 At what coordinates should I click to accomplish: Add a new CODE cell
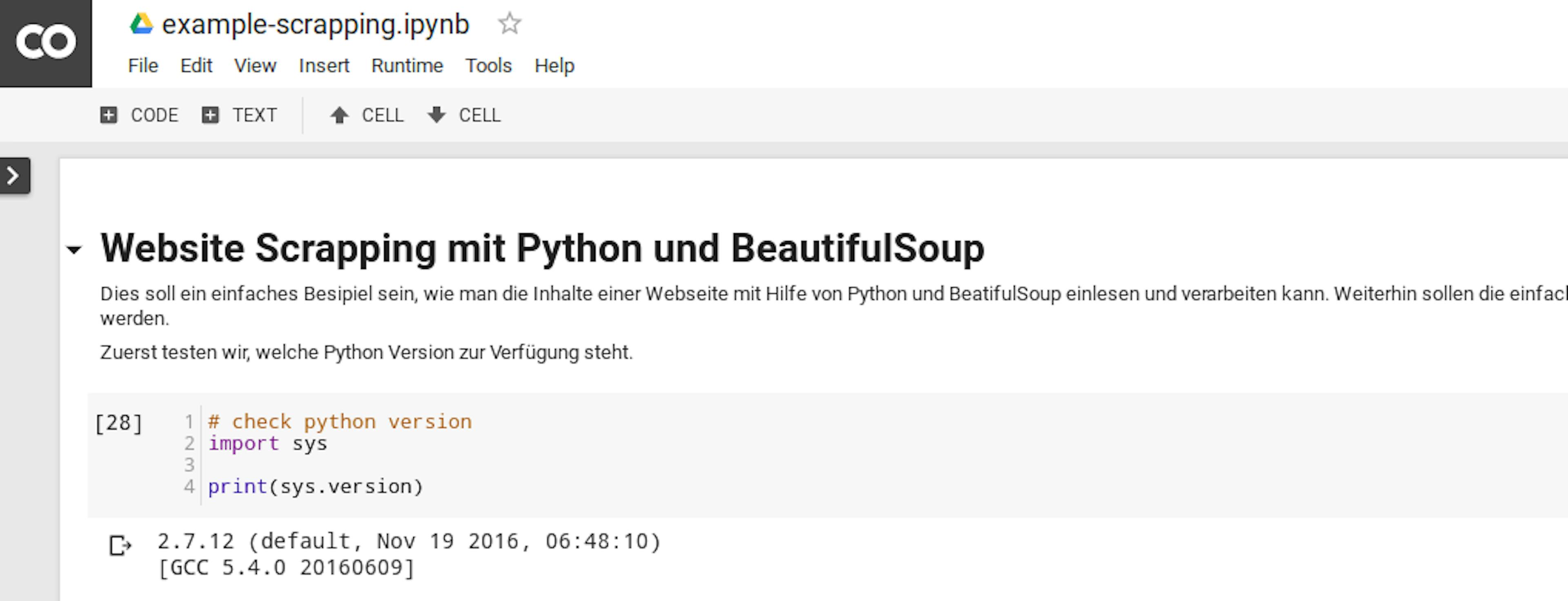tap(139, 115)
